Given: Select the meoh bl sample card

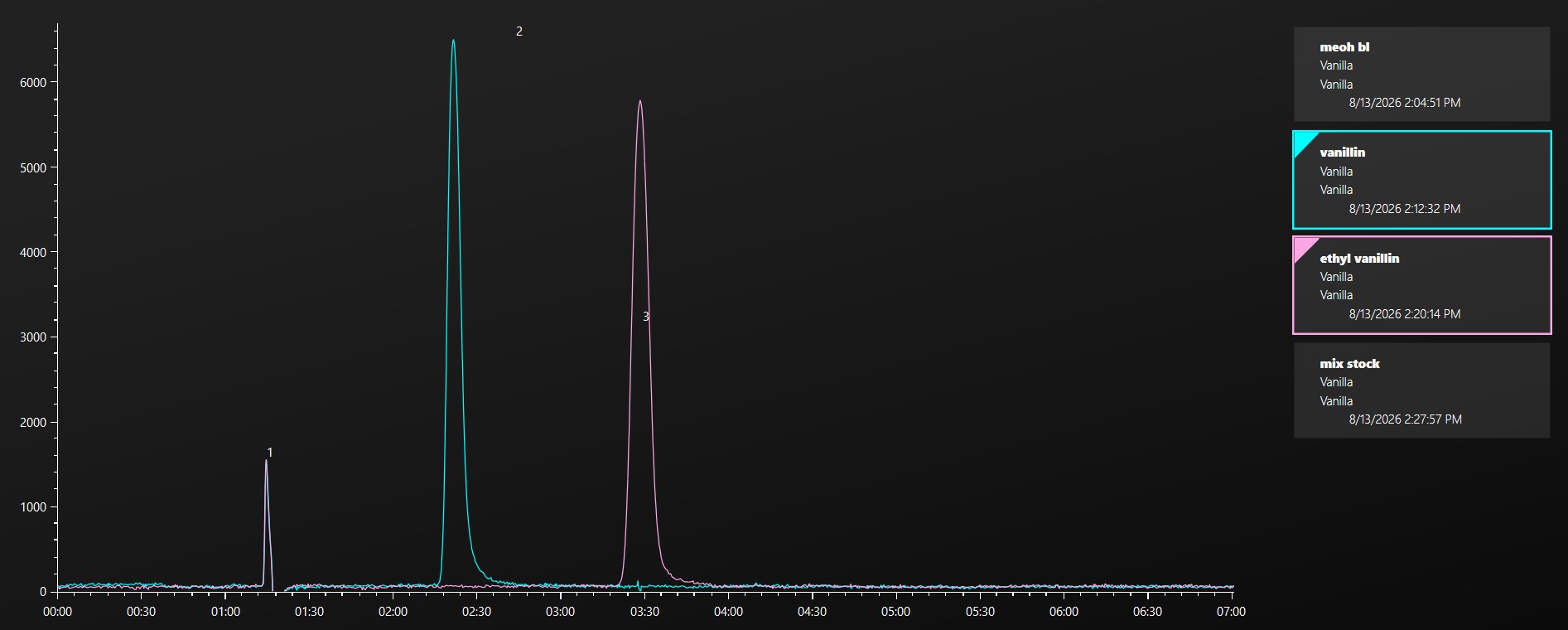Looking at the screenshot, I should pos(1421,75).
